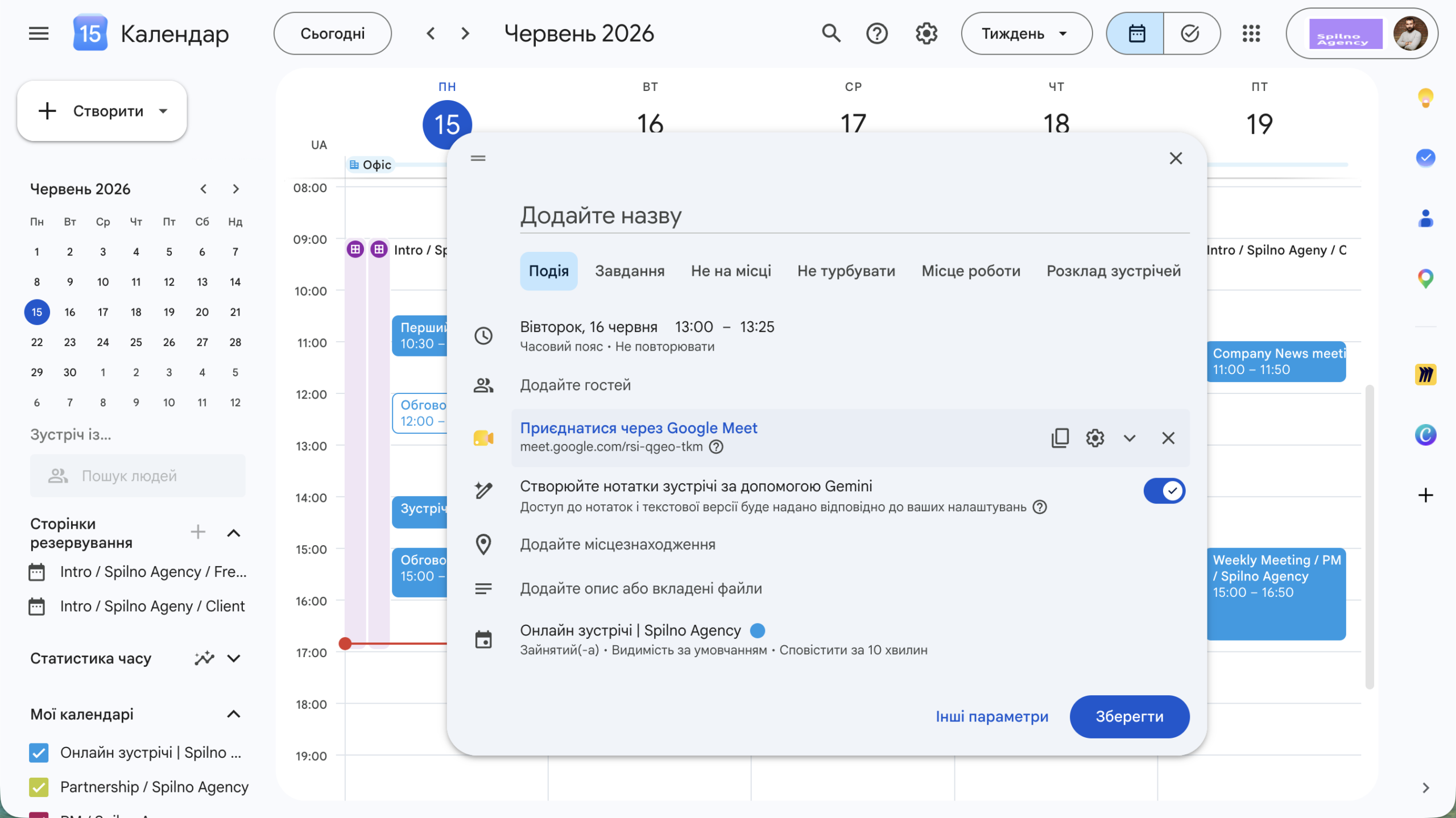
Task: Open Contacts in side panel
Action: coord(1425,218)
